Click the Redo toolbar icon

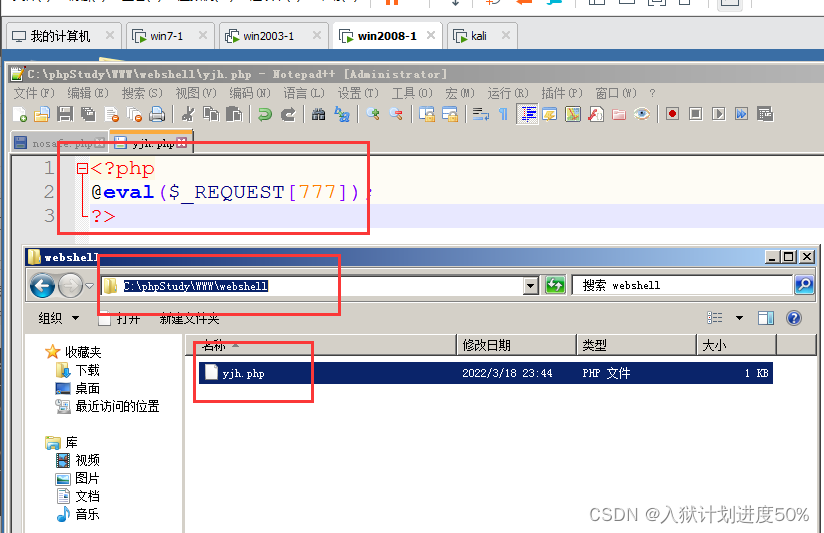point(288,114)
